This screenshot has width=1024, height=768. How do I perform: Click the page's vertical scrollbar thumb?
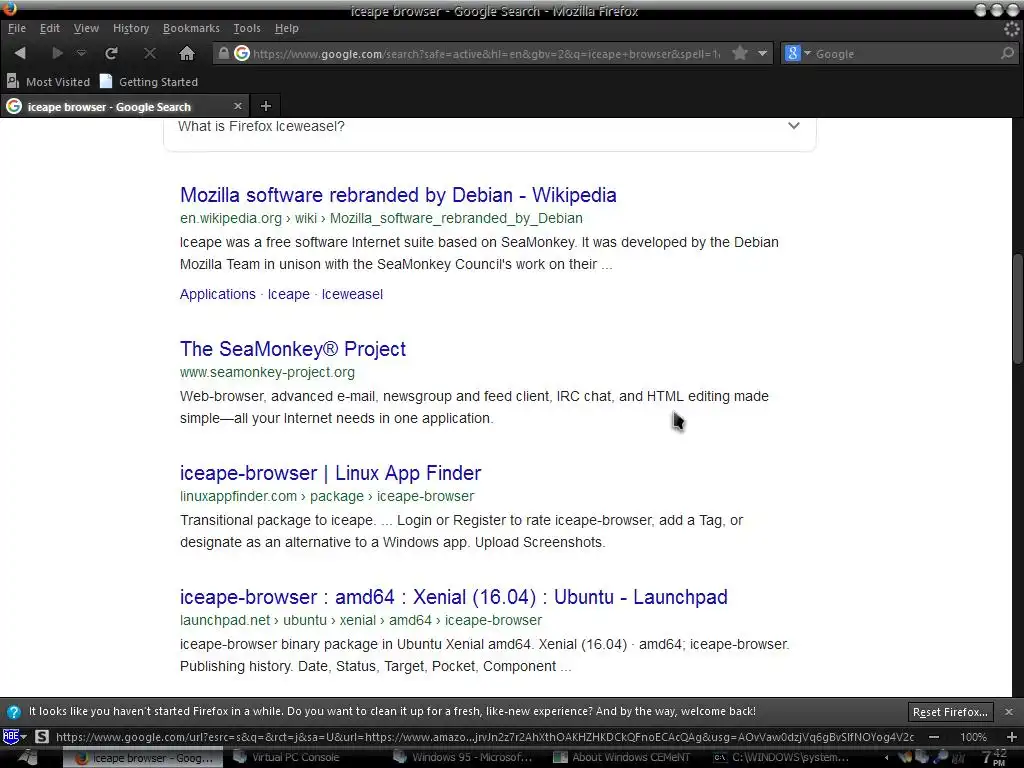pyautogui.click(x=1017, y=309)
